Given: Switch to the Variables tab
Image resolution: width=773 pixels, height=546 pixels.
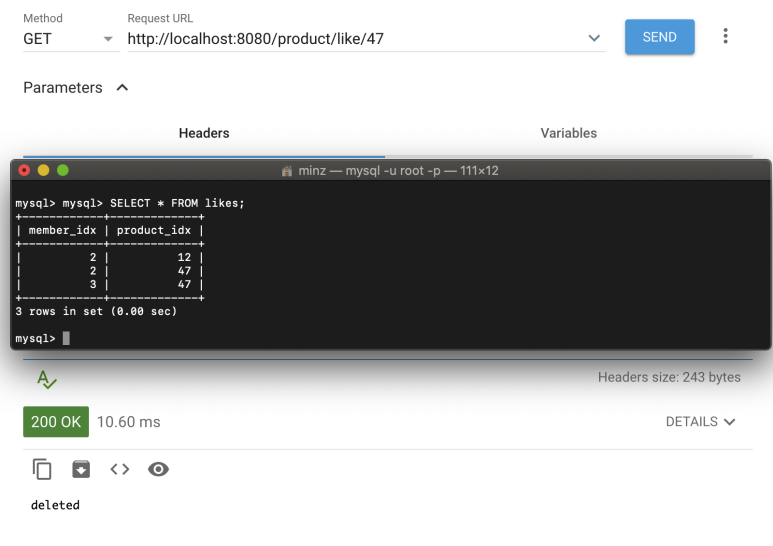Looking at the screenshot, I should click(568, 133).
